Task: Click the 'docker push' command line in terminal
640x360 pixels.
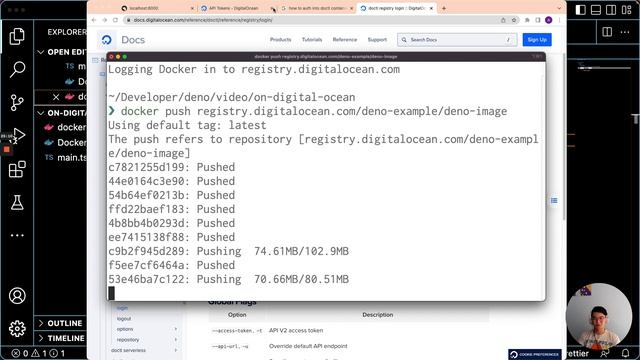Action: [x=308, y=111]
